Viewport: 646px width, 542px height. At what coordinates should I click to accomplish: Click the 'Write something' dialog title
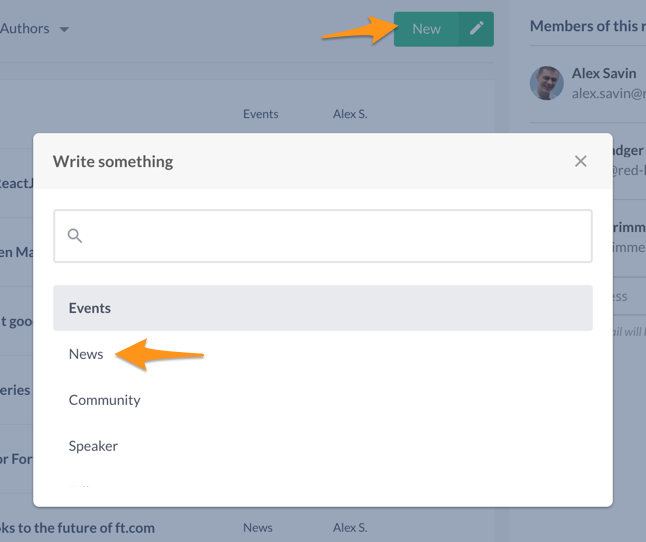pos(113,161)
